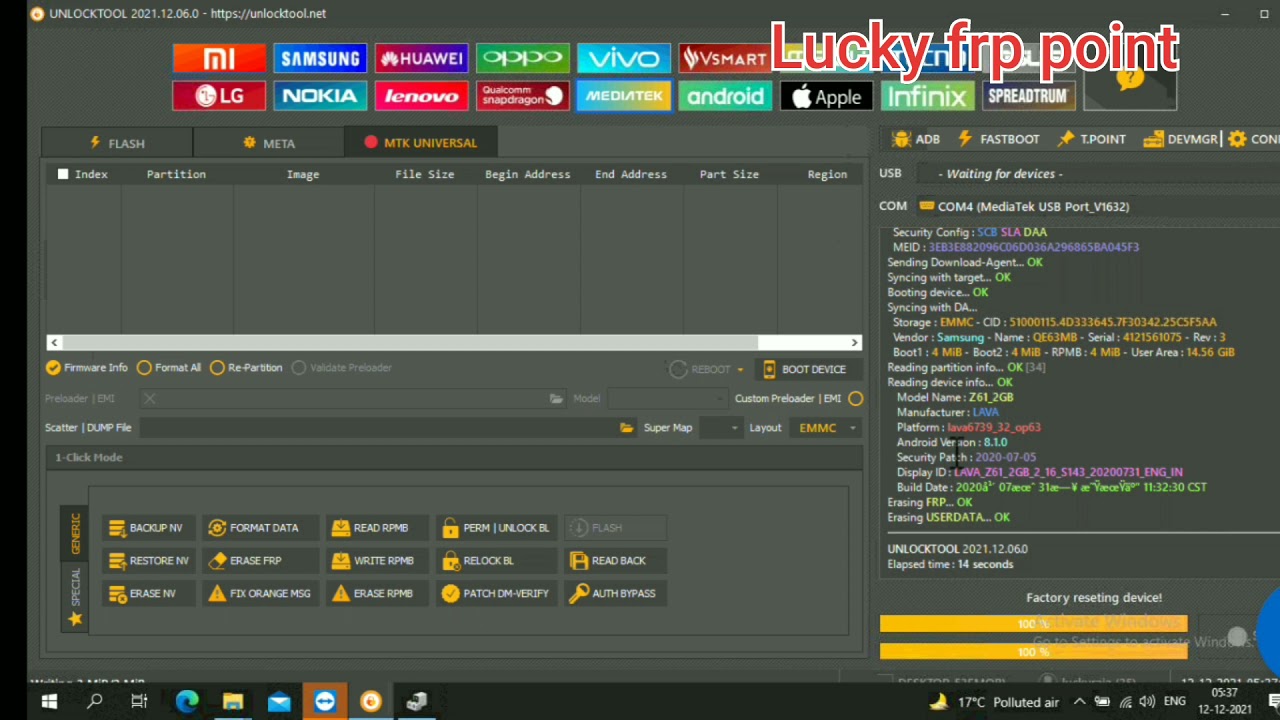The width and height of the screenshot is (1280, 720).
Task: Select Format All radio option
Action: click(170, 368)
